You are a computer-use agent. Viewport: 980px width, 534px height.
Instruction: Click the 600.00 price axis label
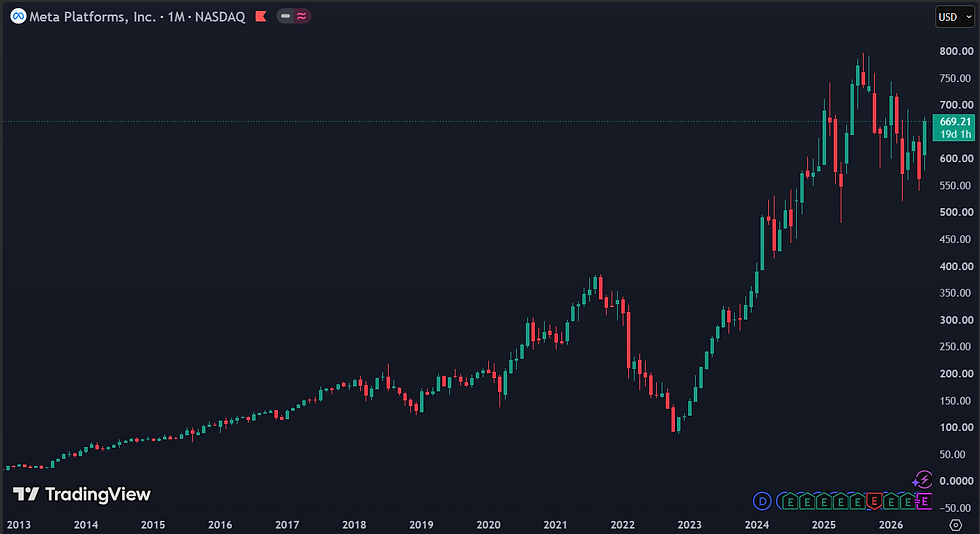point(956,159)
